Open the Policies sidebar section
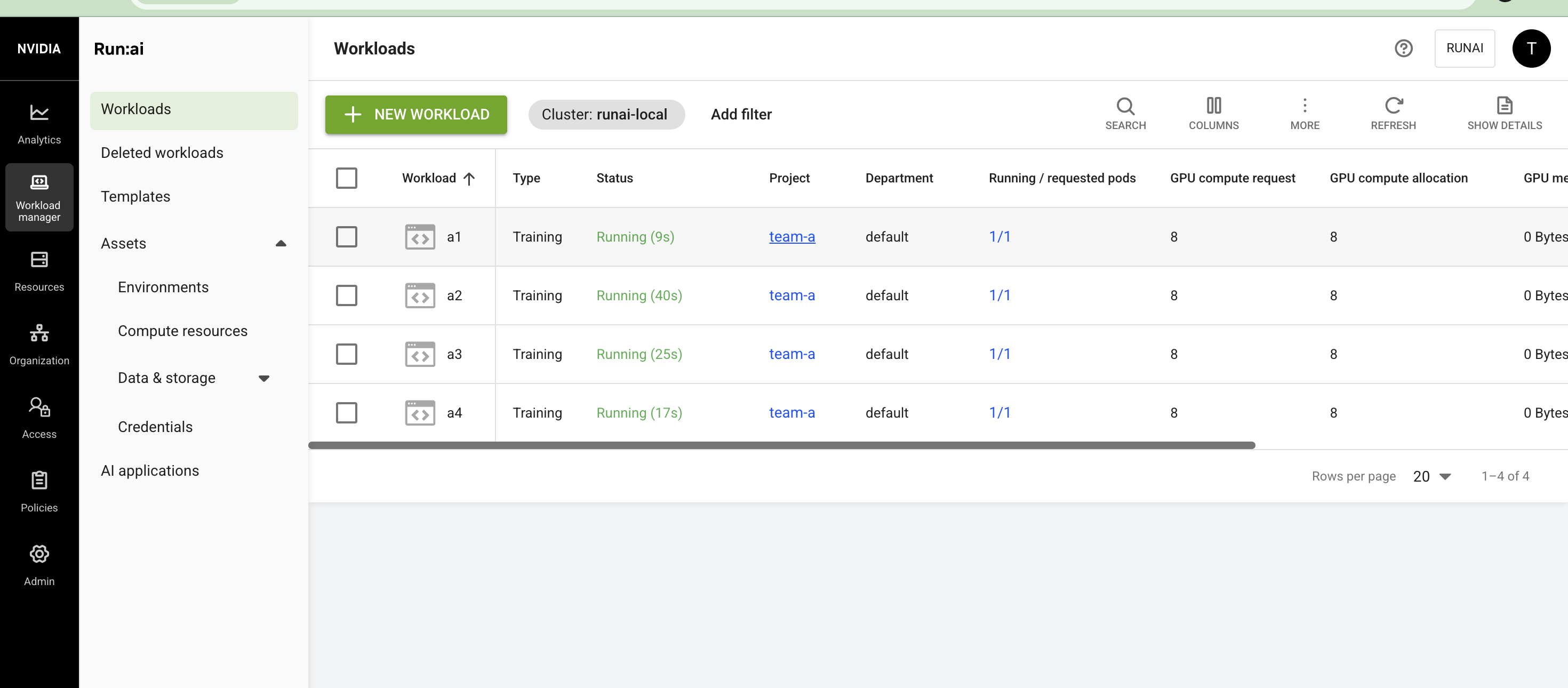The height and width of the screenshot is (688, 1568). pos(39,492)
